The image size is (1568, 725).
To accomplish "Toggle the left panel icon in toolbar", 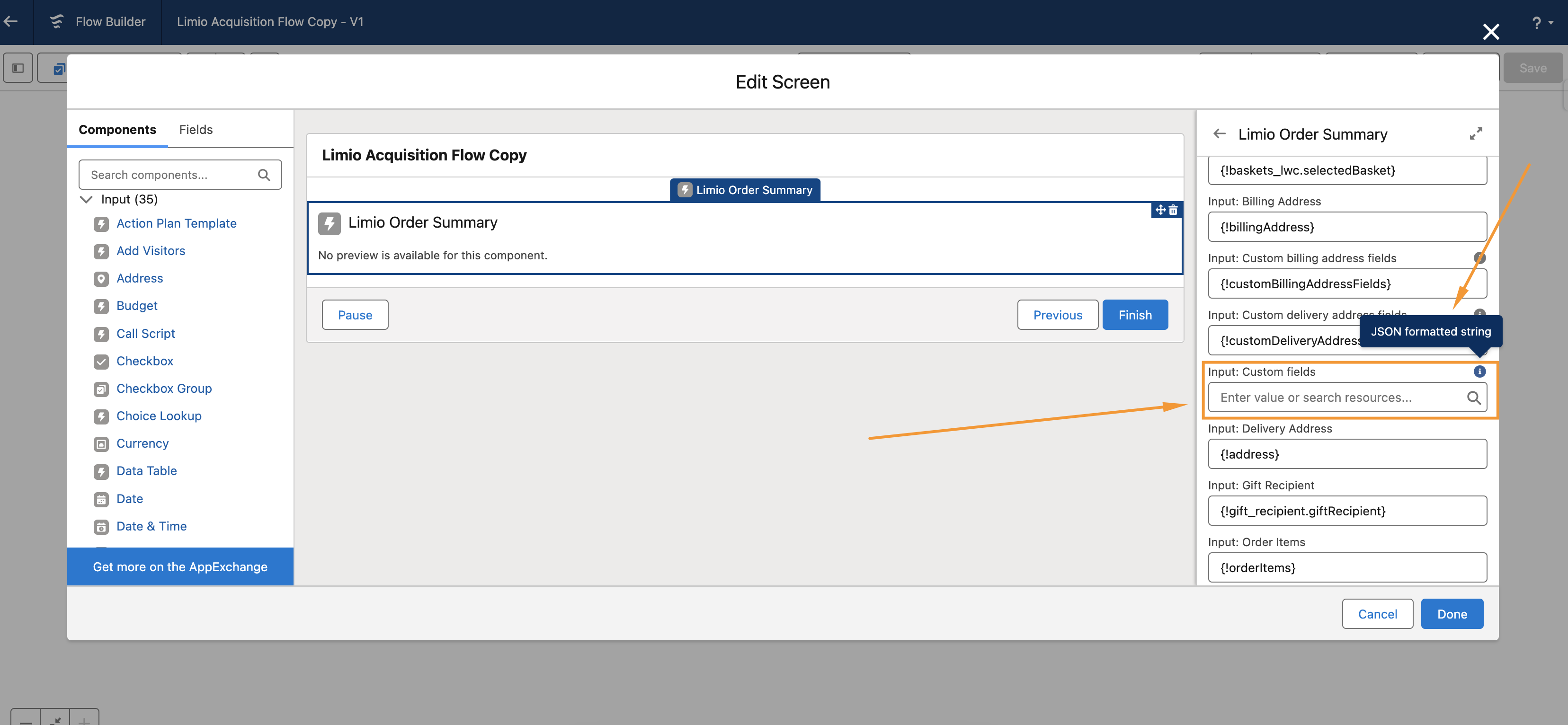I will [x=18, y=68].
